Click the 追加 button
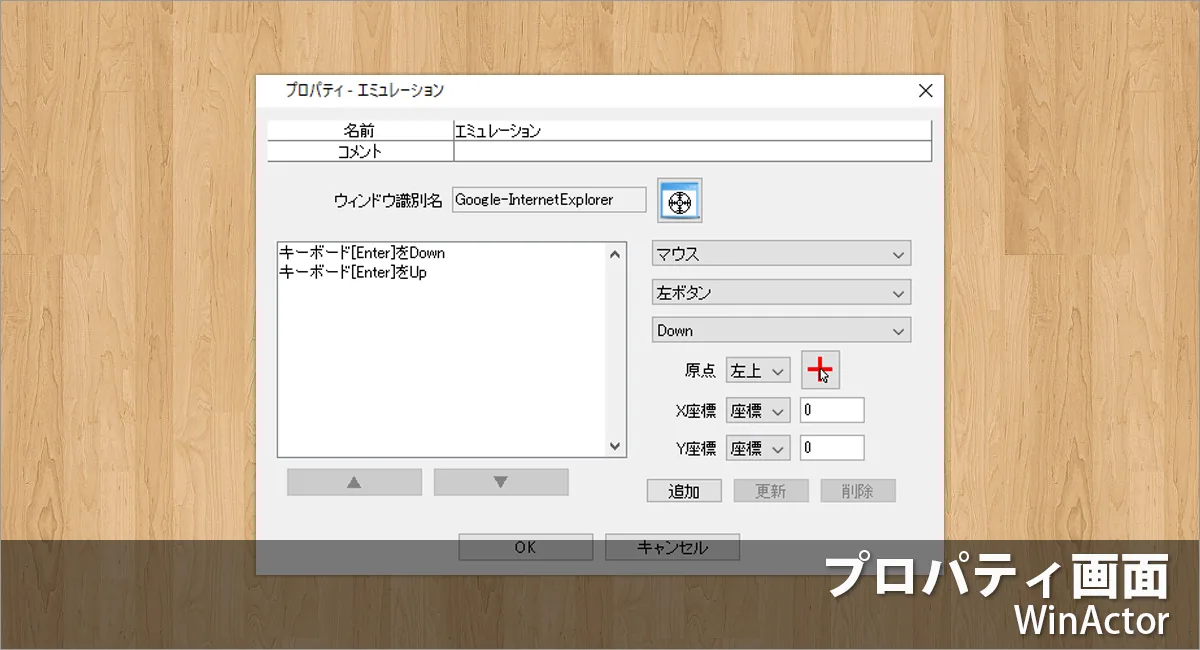Image resolution: width=1200 pixels, height=650 pixels. 684,491
